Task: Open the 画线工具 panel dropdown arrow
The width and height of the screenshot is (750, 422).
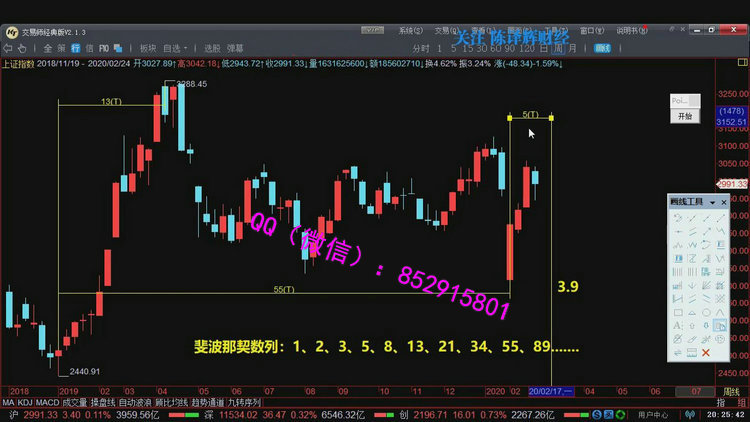Action: coord(711,202)
